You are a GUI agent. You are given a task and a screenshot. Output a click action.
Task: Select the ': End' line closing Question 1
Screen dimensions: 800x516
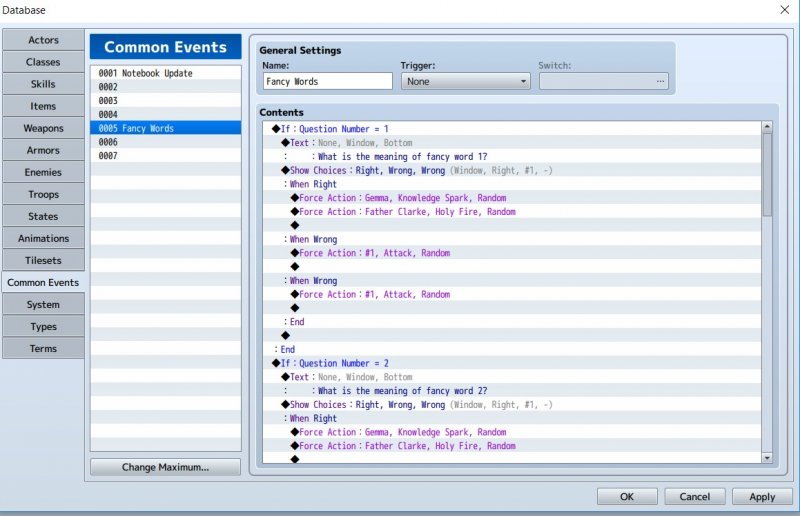(x=512, y=349)
